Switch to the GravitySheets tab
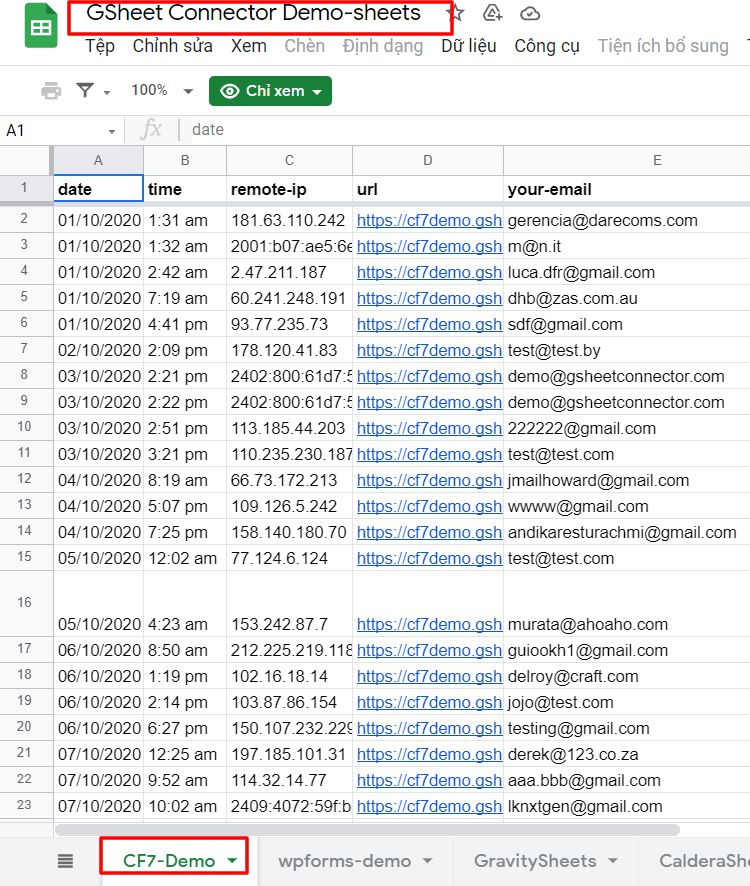Screen dimensions: 750x886 [535, 861]
